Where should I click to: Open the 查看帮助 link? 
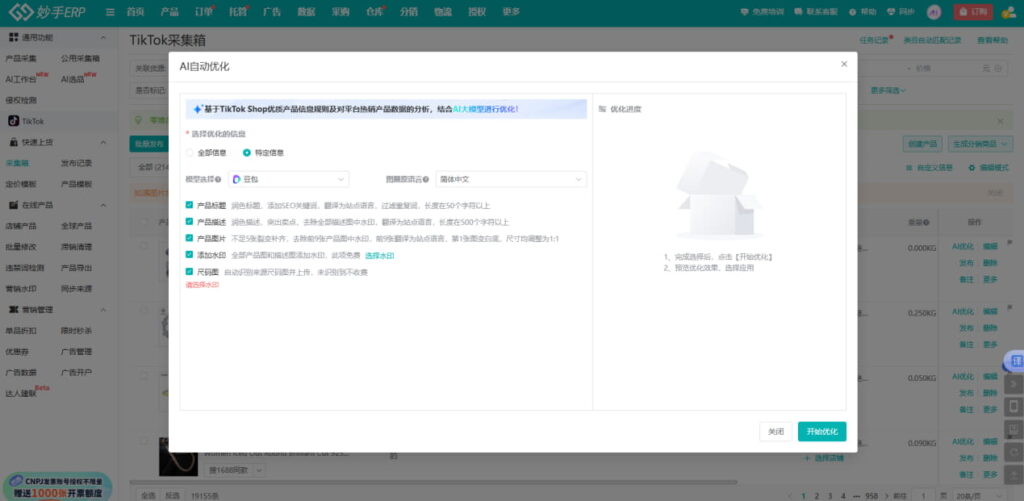click(993, 40)
